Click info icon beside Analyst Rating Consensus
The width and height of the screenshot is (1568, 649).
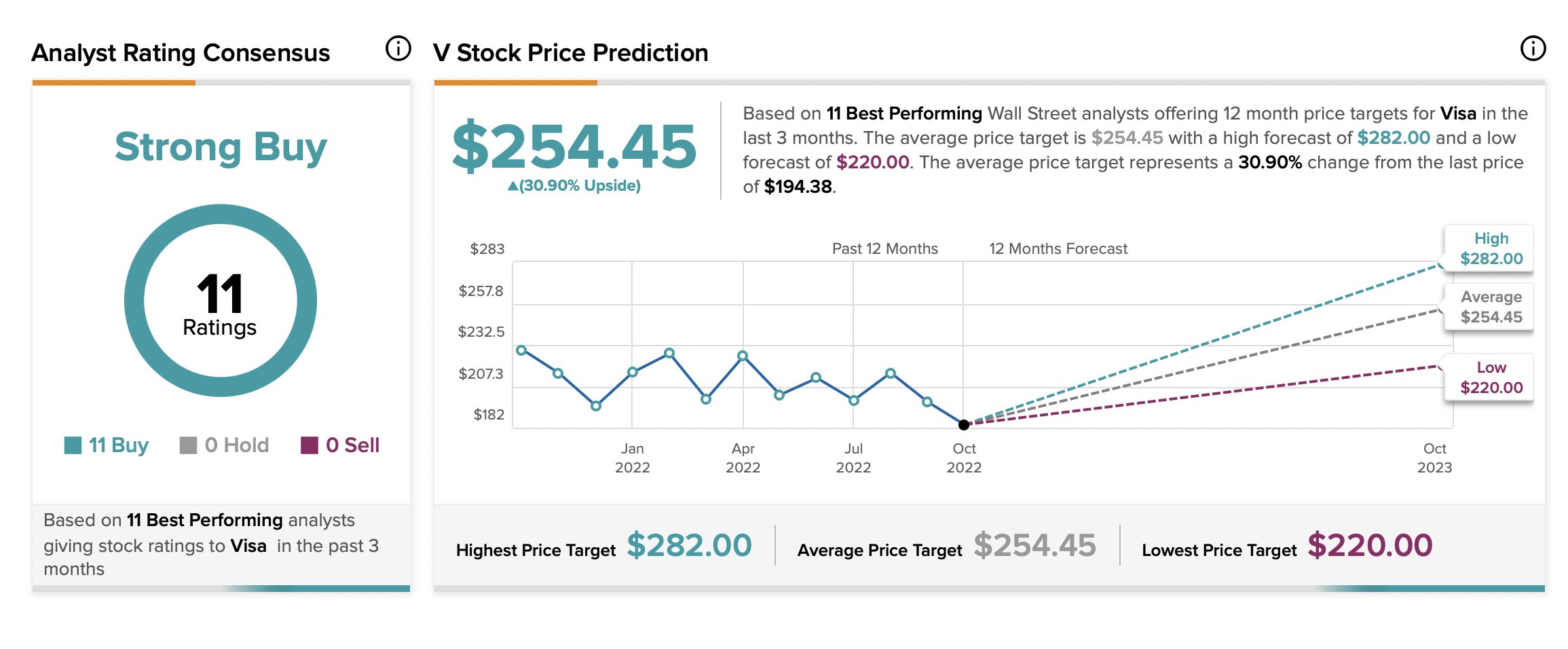tap(398, 49)
